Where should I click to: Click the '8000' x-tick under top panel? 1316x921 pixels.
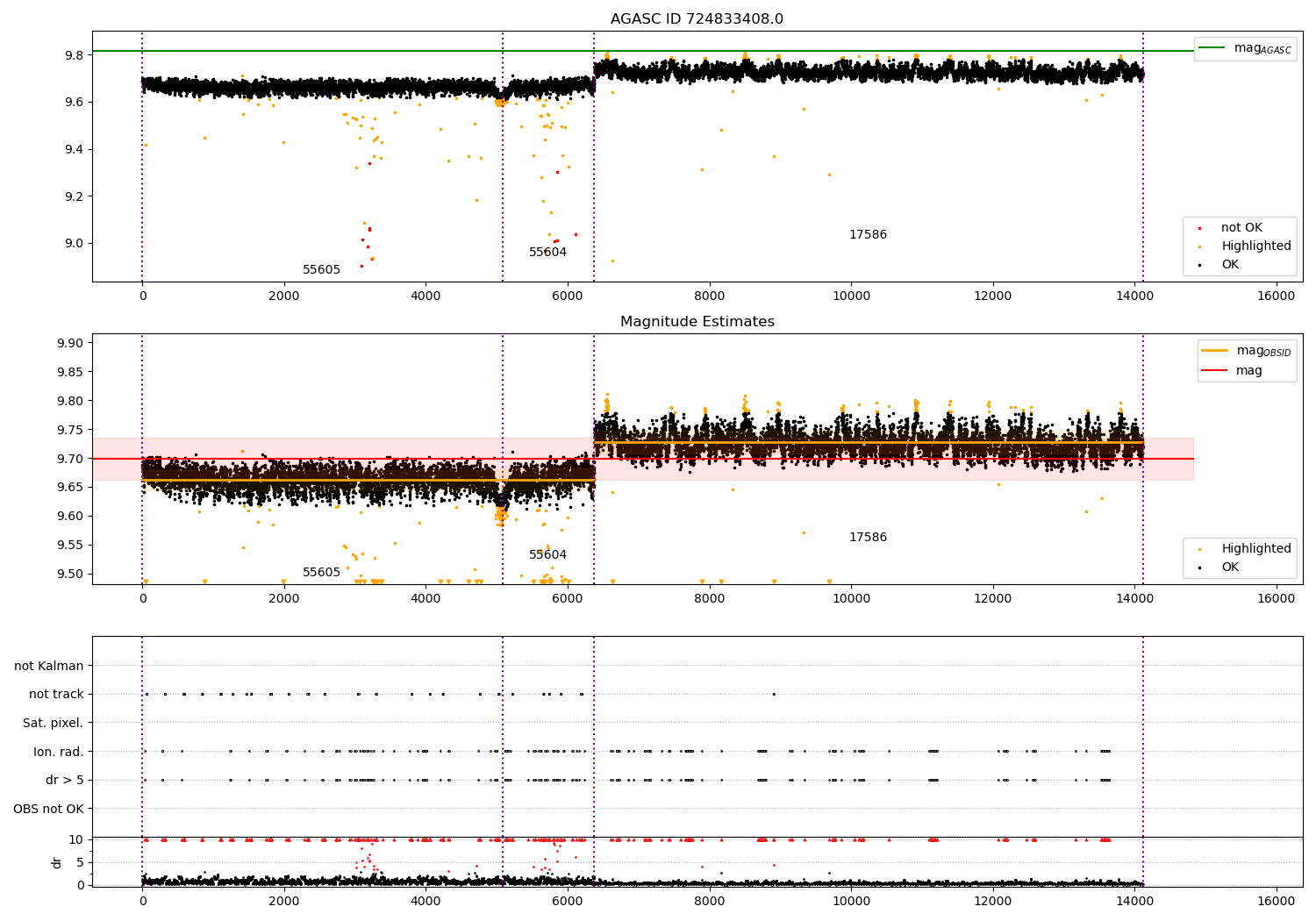click(x=709, y=296)
